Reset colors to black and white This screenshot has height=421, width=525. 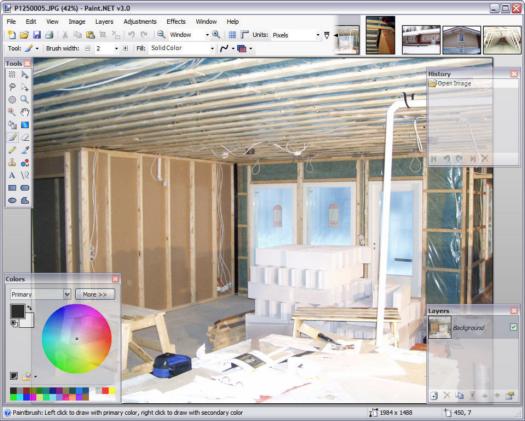click(x=14, y=323)
